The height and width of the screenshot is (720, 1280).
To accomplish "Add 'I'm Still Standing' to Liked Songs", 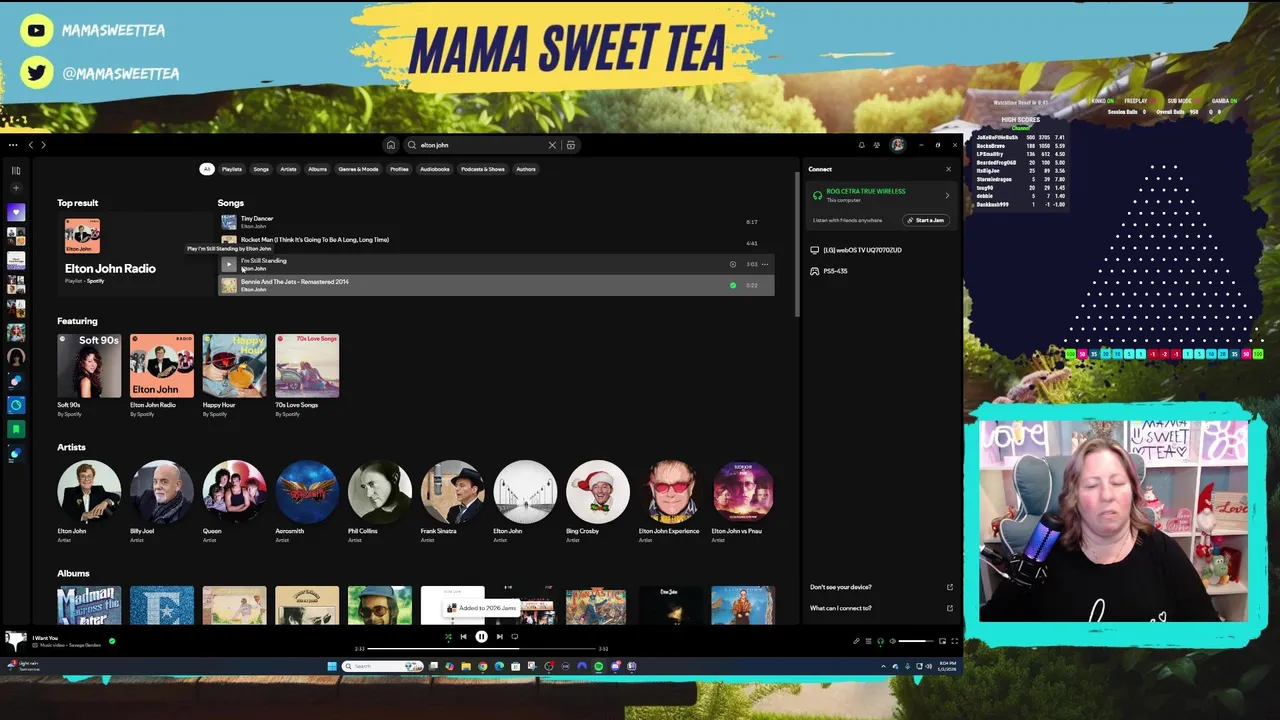I will click(x=733, y=265).
